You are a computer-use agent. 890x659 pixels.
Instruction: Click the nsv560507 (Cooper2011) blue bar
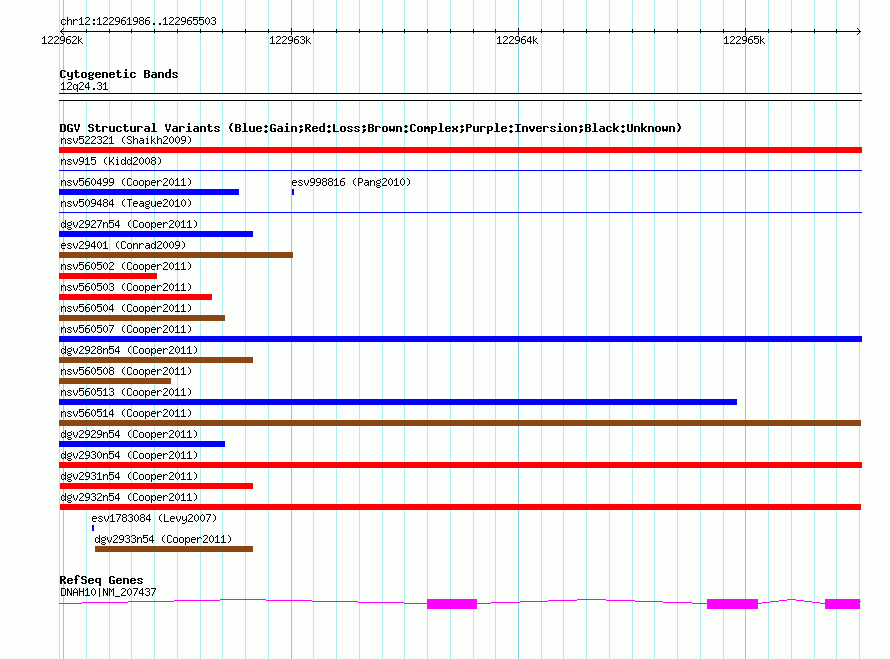(x=460, y=339)
